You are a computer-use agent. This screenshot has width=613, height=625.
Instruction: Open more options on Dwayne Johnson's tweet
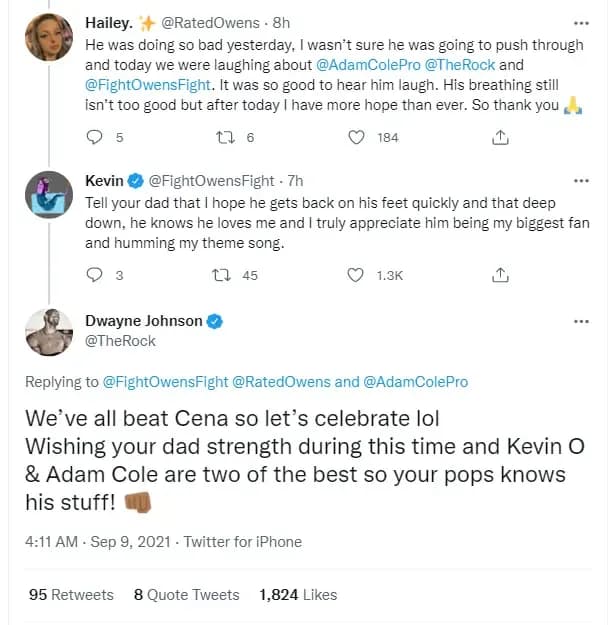581,322
